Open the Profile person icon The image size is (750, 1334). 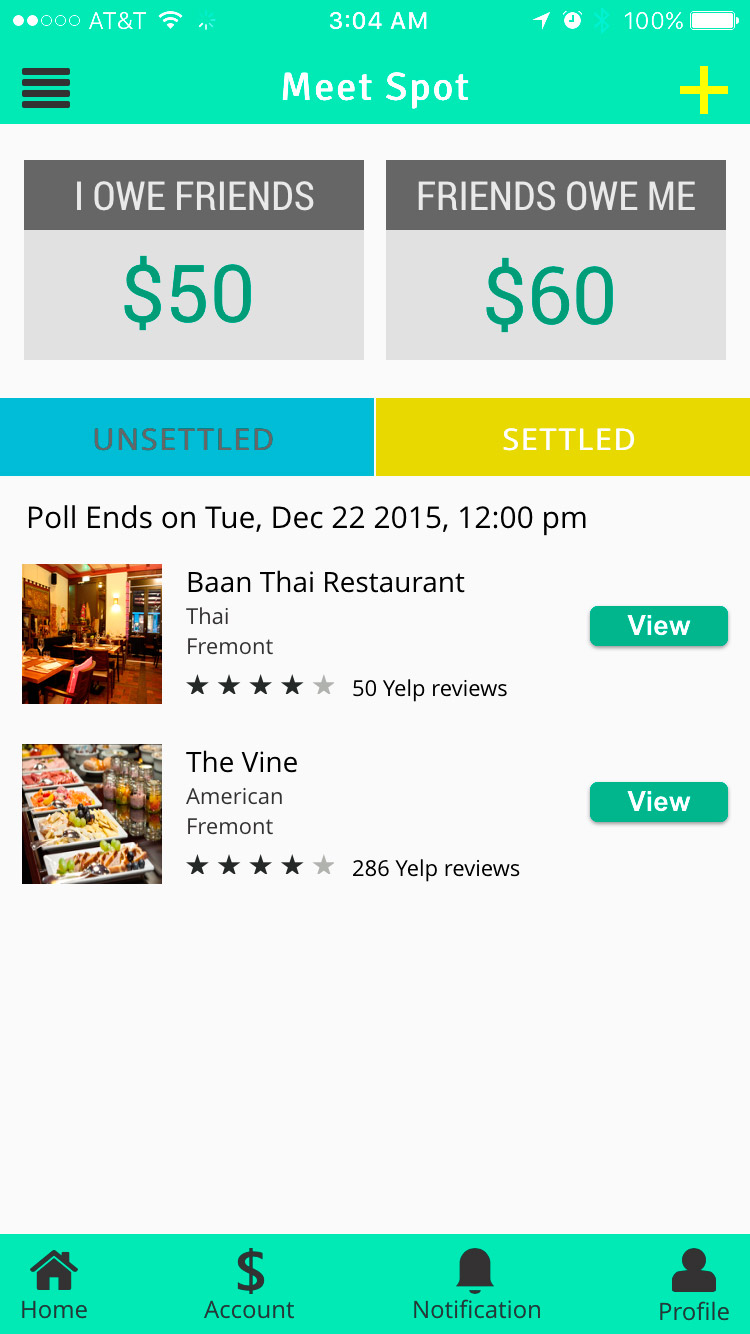[x=693, y=1287]
